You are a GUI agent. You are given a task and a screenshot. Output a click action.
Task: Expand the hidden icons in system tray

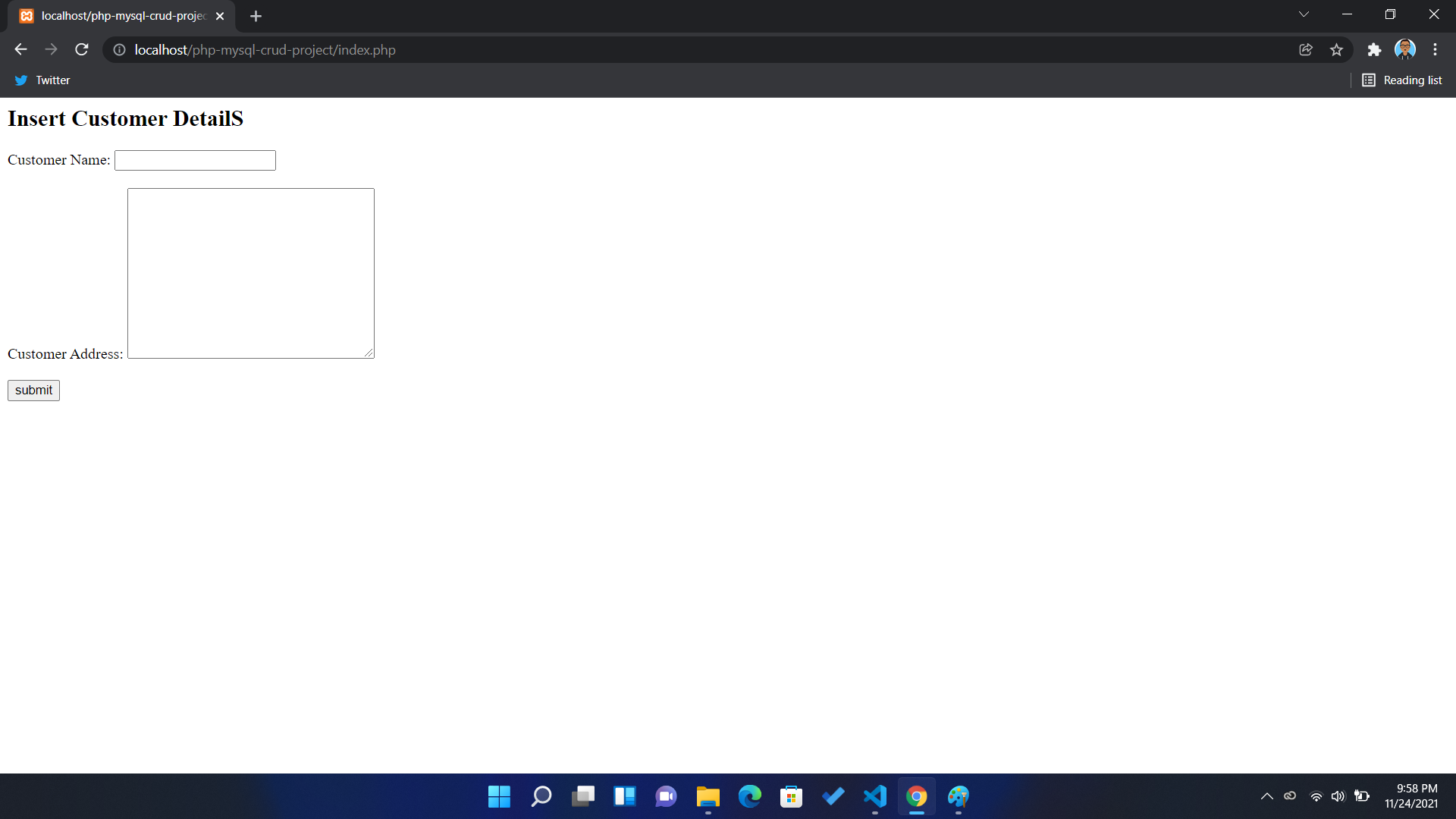[1267, 796]
